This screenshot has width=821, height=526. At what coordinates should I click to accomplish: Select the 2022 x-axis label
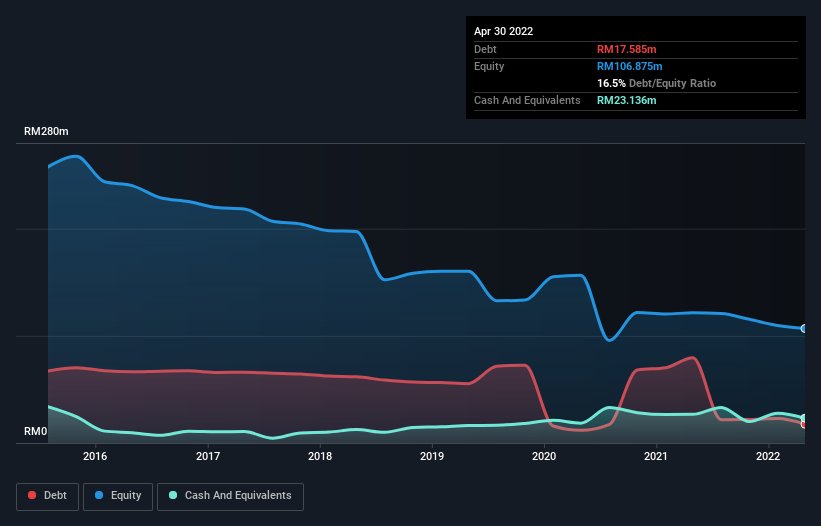pos(768,456)
